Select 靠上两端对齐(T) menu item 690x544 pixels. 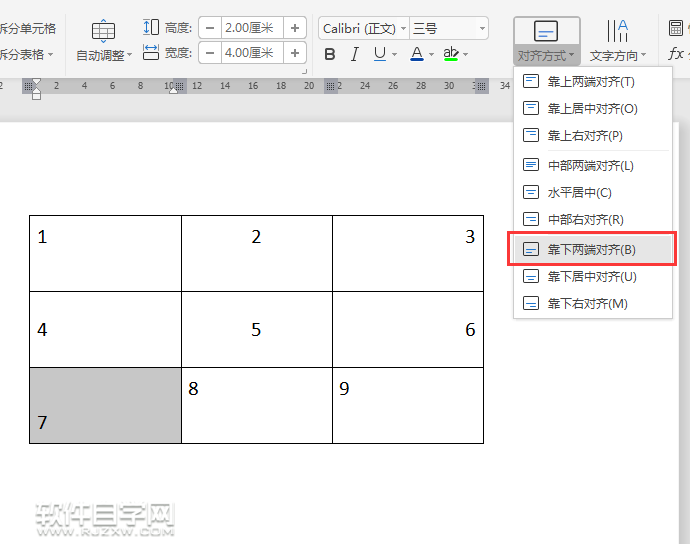592,82
